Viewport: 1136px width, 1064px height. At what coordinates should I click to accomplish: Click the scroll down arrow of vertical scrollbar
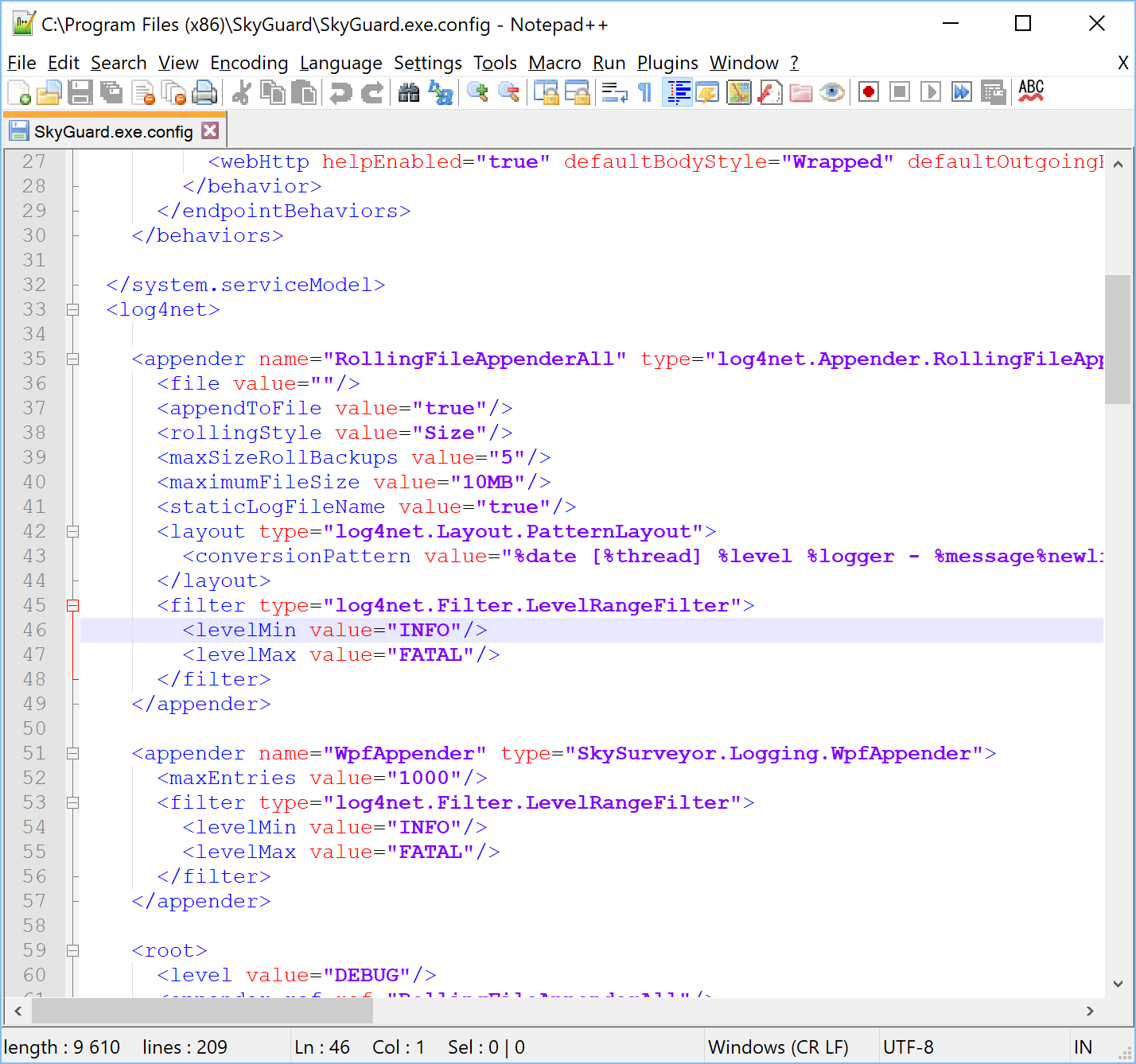pyautogui.click(x=1118, y=984)
